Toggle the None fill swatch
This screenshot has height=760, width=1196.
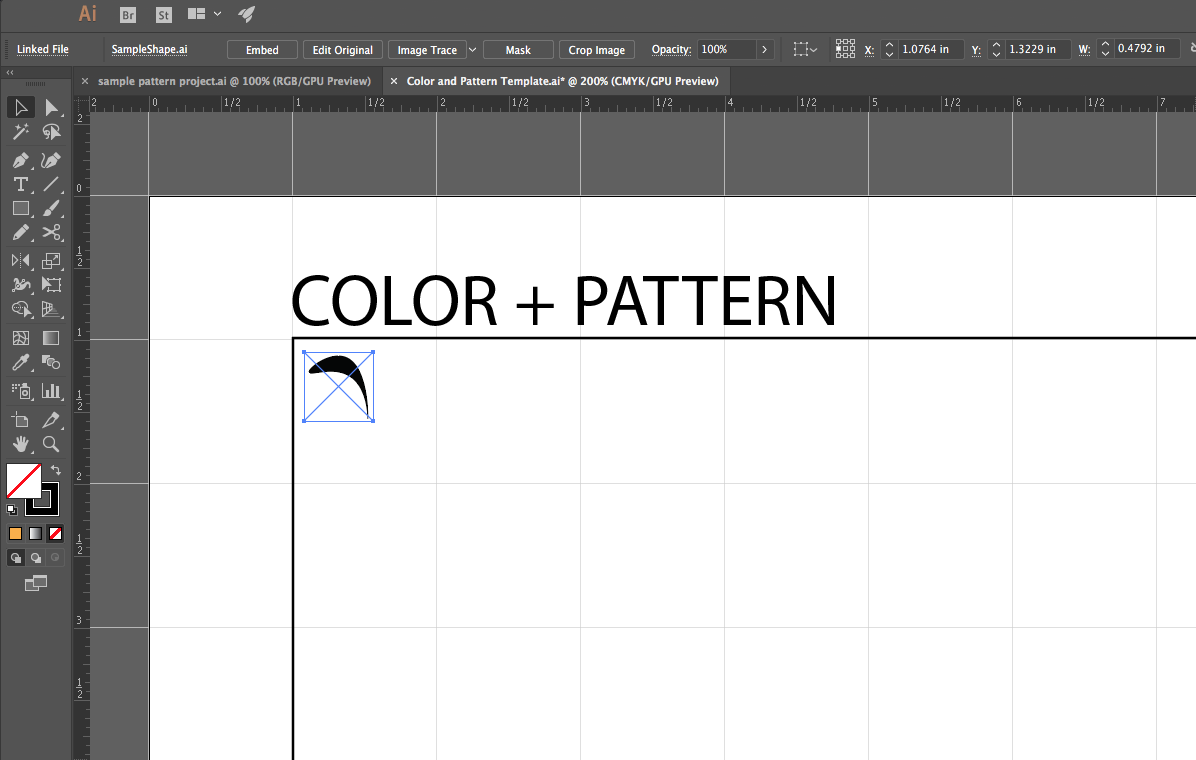55,533
